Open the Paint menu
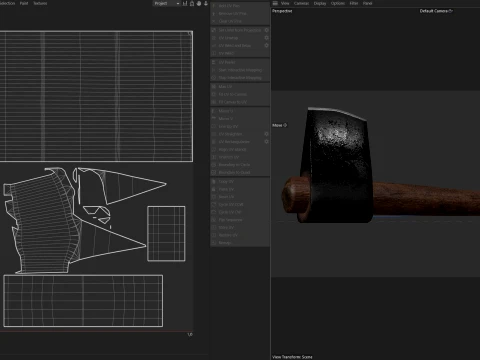Image resolution: width=480 pixels, height=360 pixels. click(x=24, y=3)
